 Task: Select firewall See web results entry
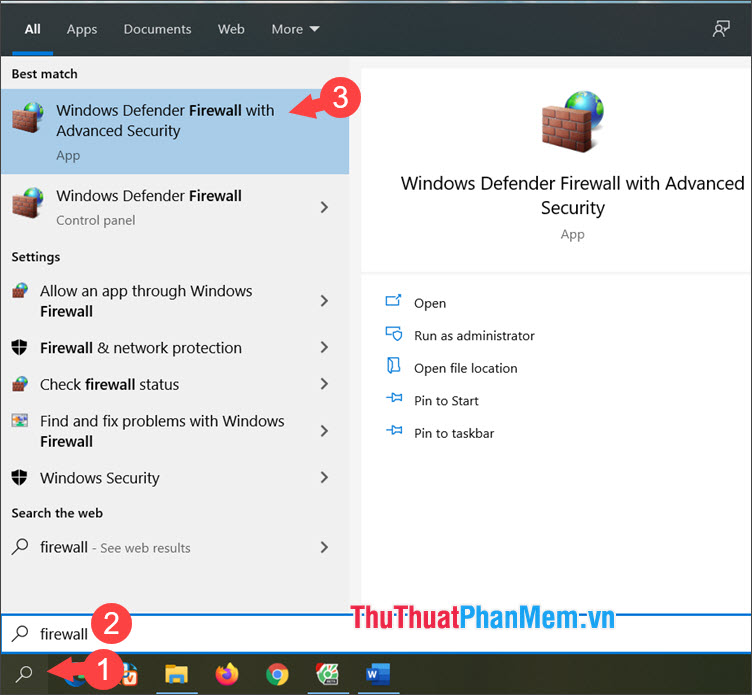pyautogui.click(x=175, y=547)
